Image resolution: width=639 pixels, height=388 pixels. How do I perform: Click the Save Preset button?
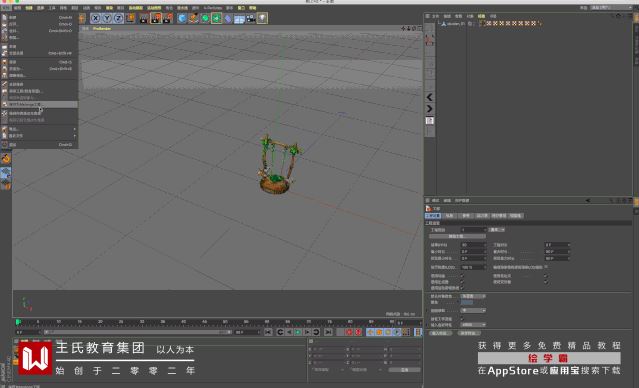point(468,333)
